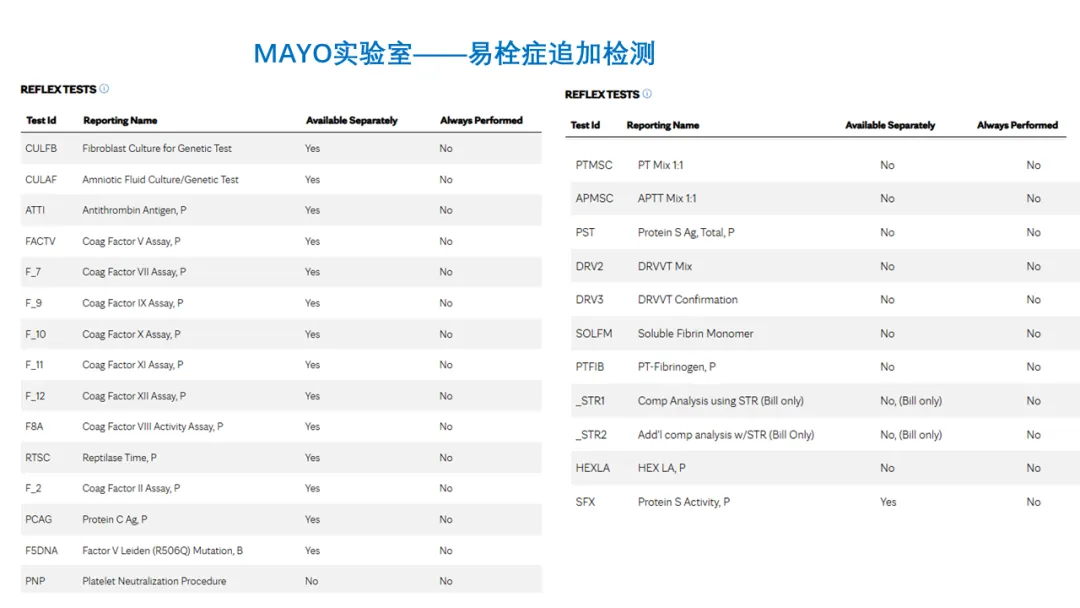Select PT-Fibrinogen, P
Screen dimensions: 1080x608
click(x=676, y=367)
